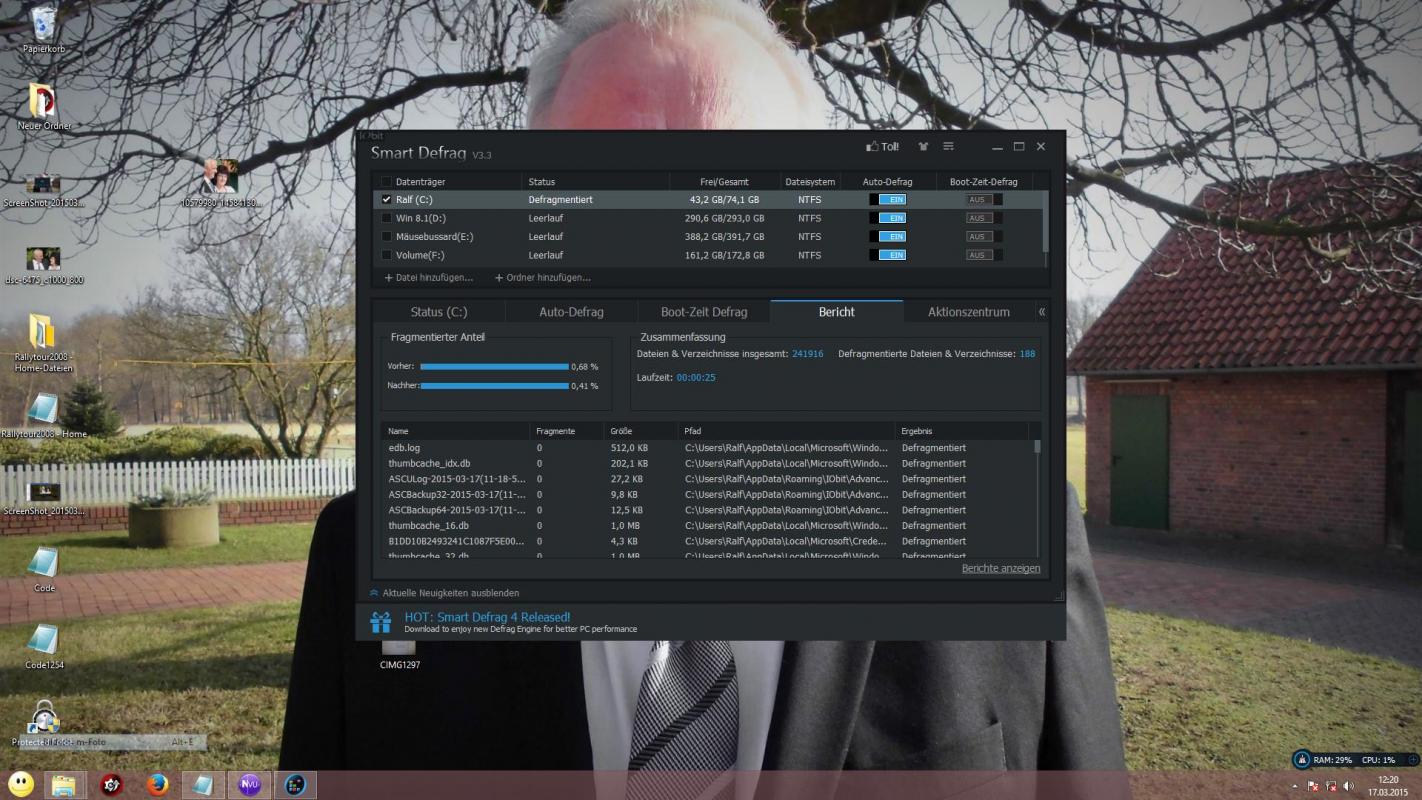The height and width of the screenshot is (800, 1422).
Task: Open the smiley Start button on taskbar
Action: tap(21, 785)
